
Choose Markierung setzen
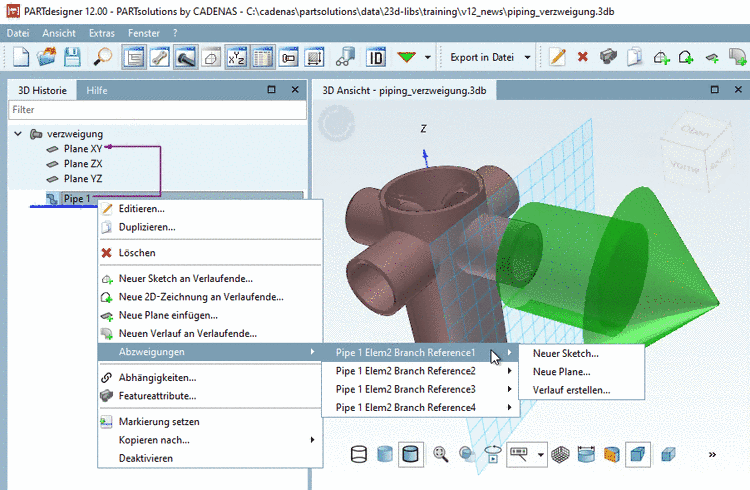tap(210, 422)
